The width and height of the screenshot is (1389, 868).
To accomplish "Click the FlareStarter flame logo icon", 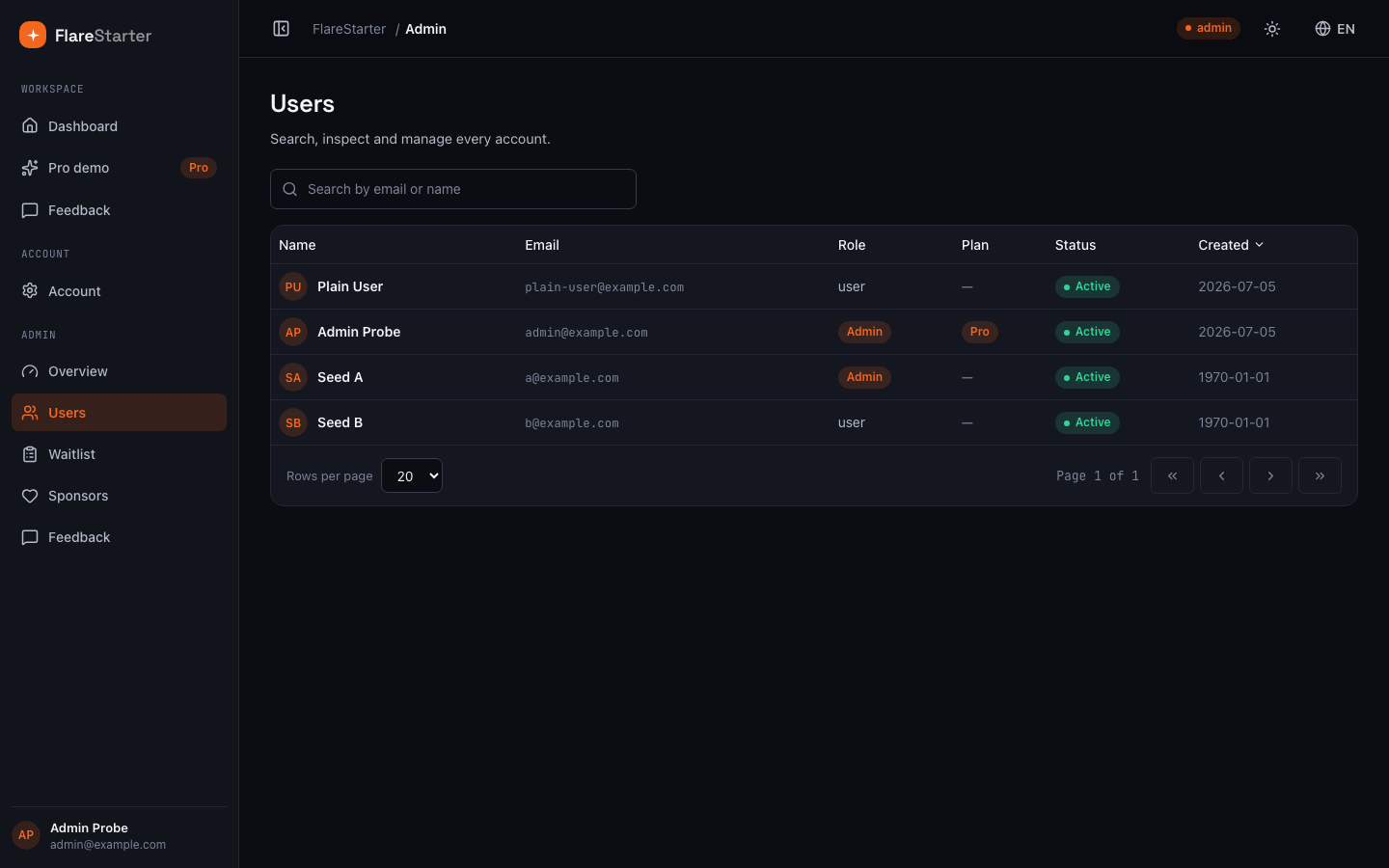I will tap(33, 35).
